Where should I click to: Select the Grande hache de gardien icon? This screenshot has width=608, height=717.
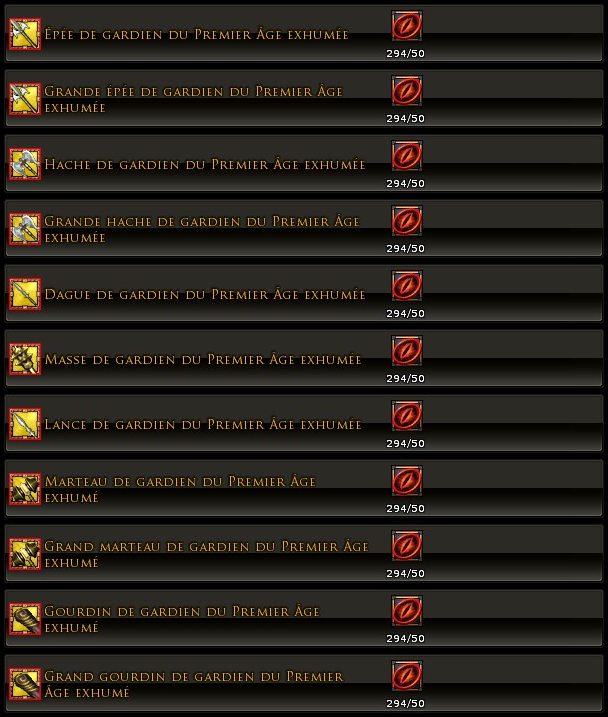(x=25, y=229)
